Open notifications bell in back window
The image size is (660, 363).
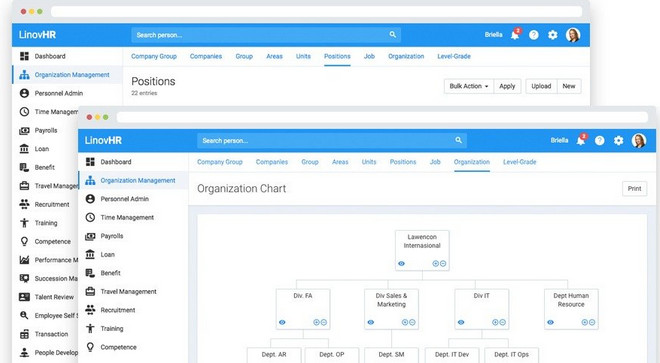pos(515,35)
